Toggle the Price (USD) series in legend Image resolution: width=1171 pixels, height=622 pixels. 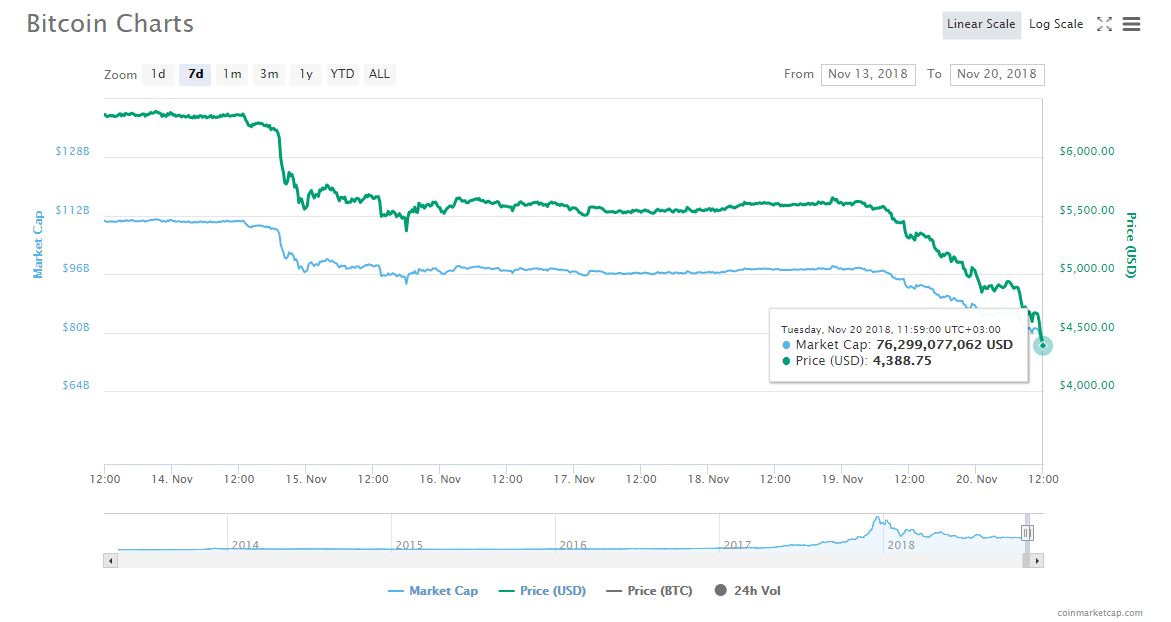(542, 591)
